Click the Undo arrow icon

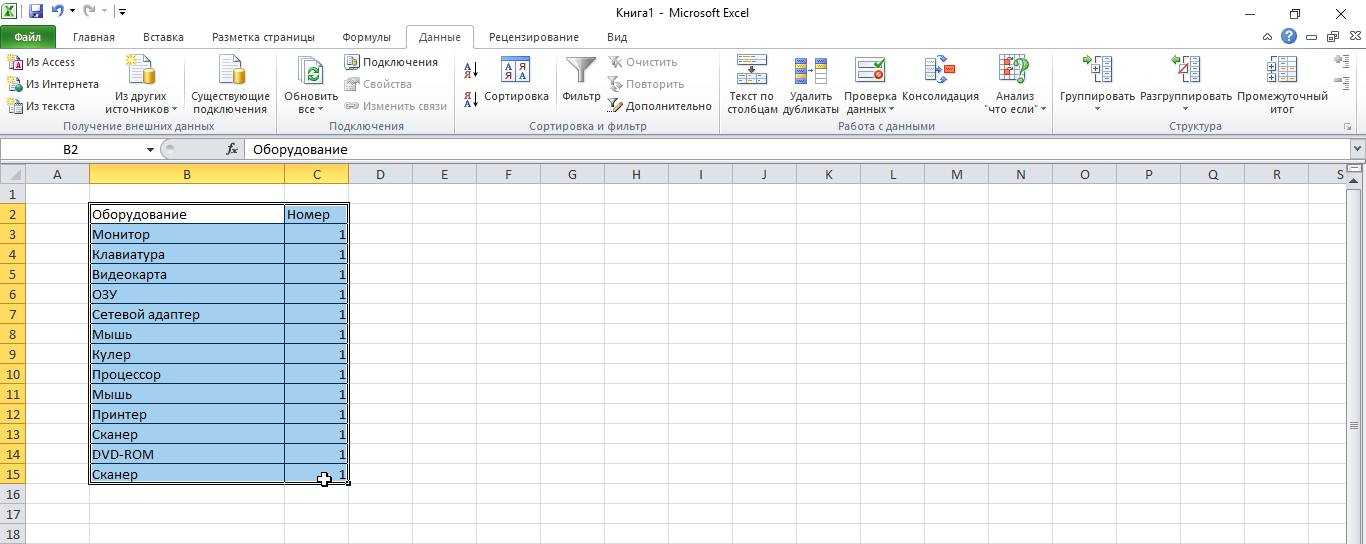tap(57, 12)
